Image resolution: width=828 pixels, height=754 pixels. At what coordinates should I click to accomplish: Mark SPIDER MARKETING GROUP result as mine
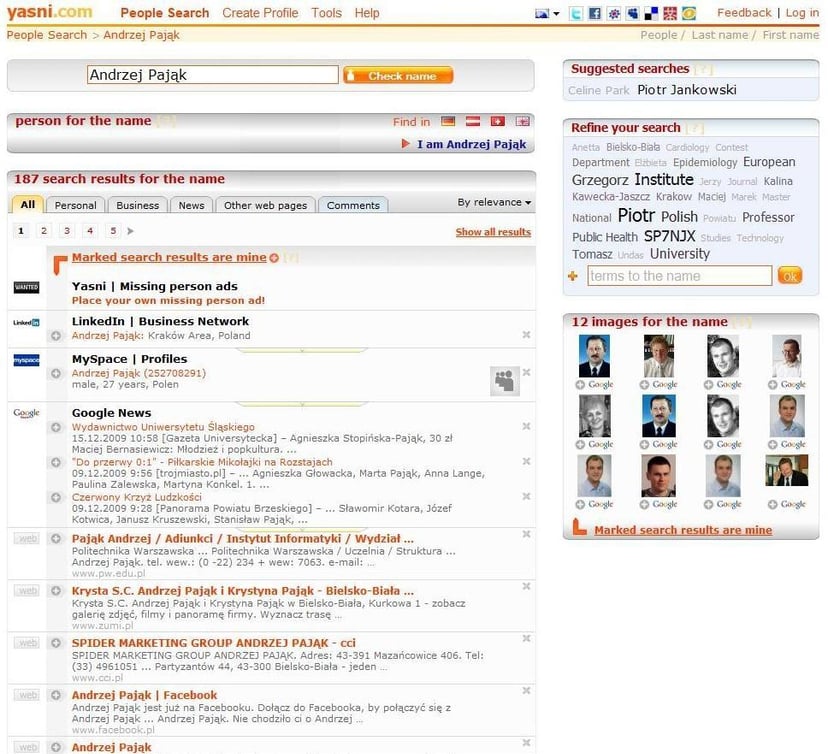point(56,643)
